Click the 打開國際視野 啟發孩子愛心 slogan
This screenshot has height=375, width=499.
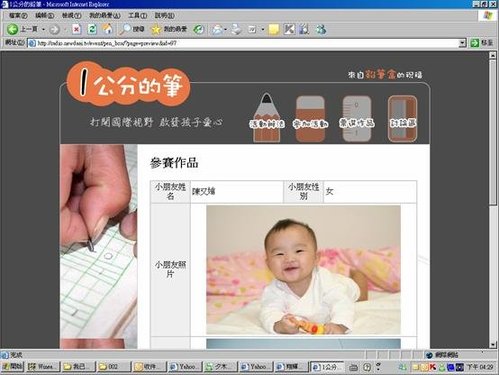coord(156,122)
